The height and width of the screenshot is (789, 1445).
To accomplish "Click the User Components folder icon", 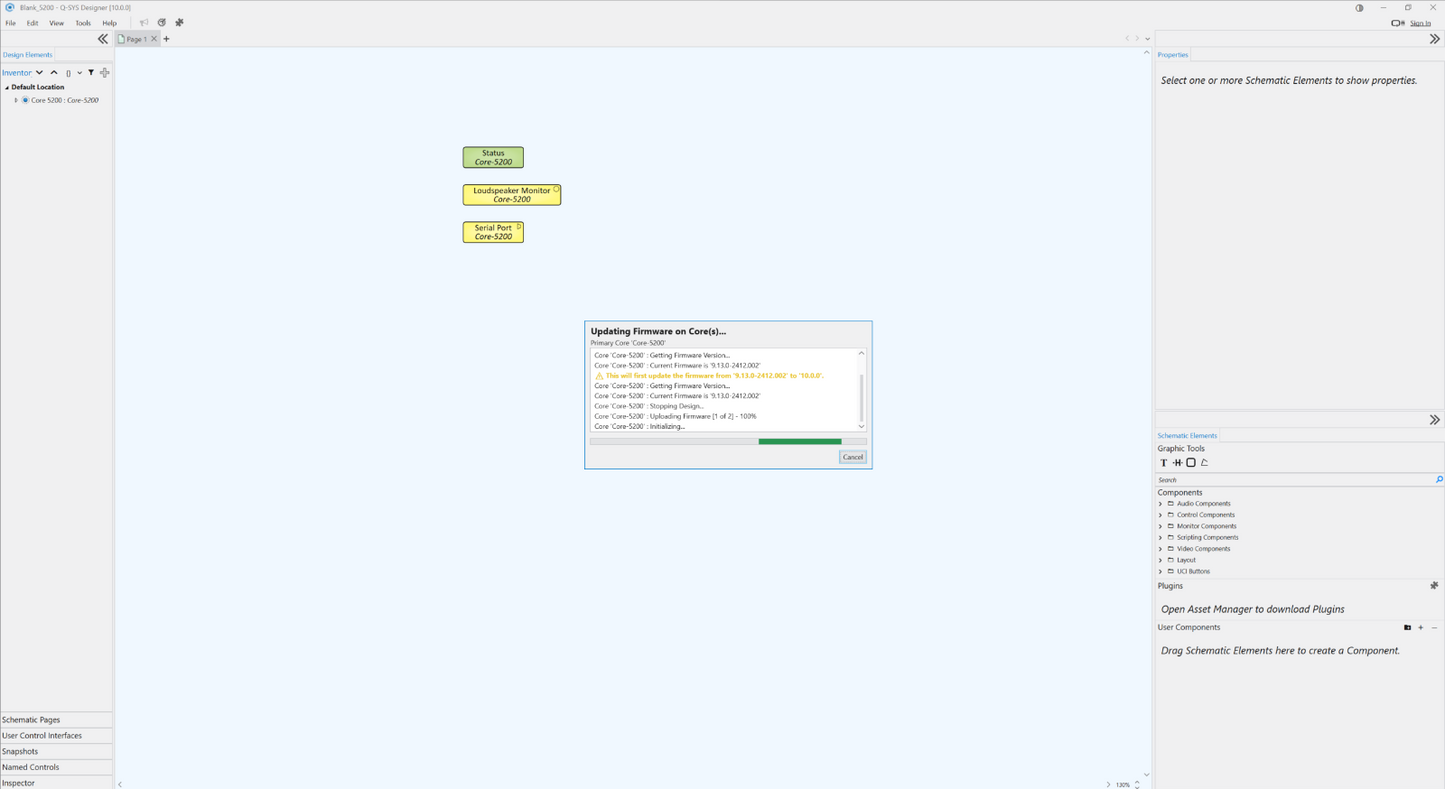I will pos(1407,628).
